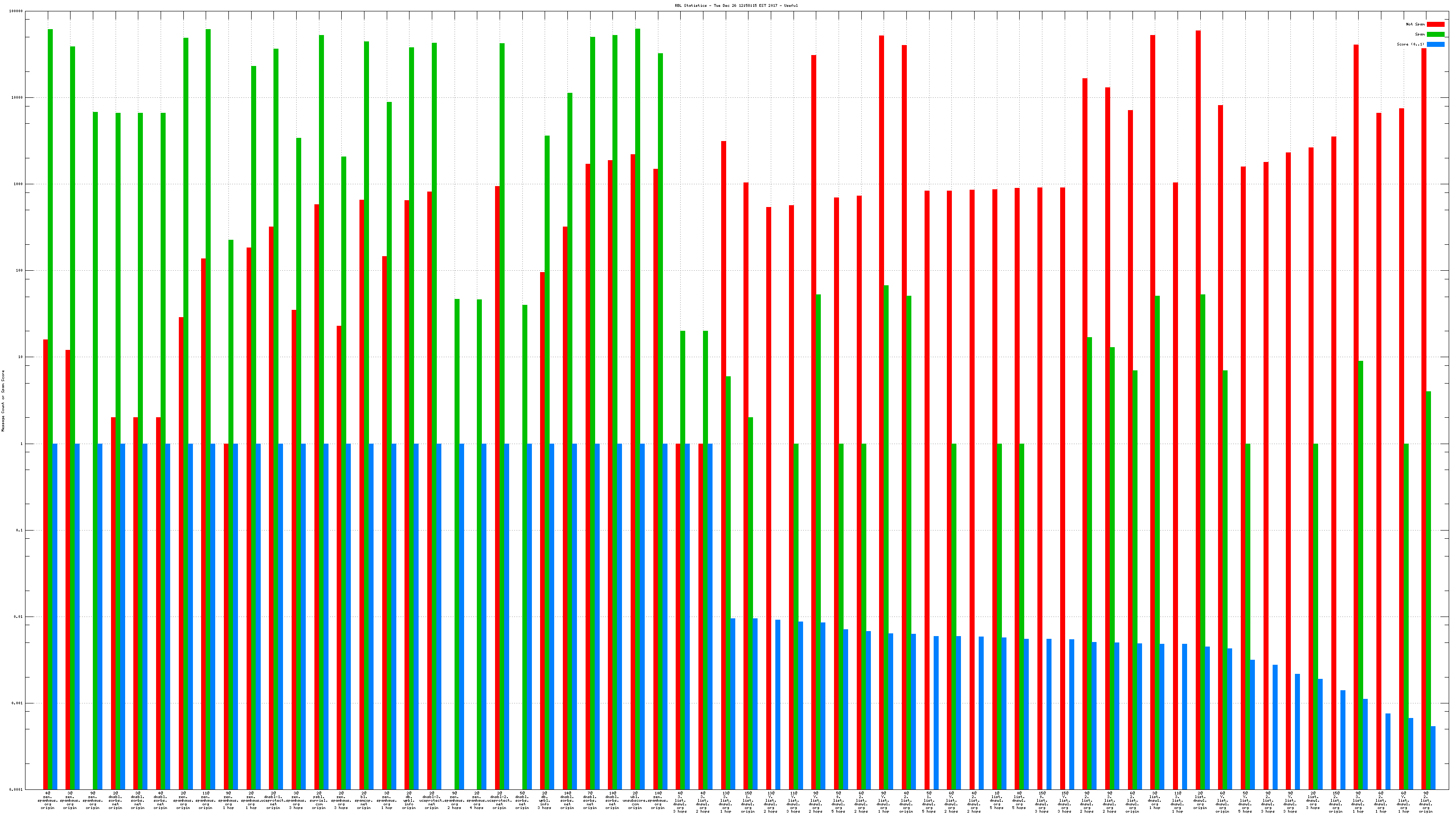Click the Message Count y-axis label

point(3,401)
